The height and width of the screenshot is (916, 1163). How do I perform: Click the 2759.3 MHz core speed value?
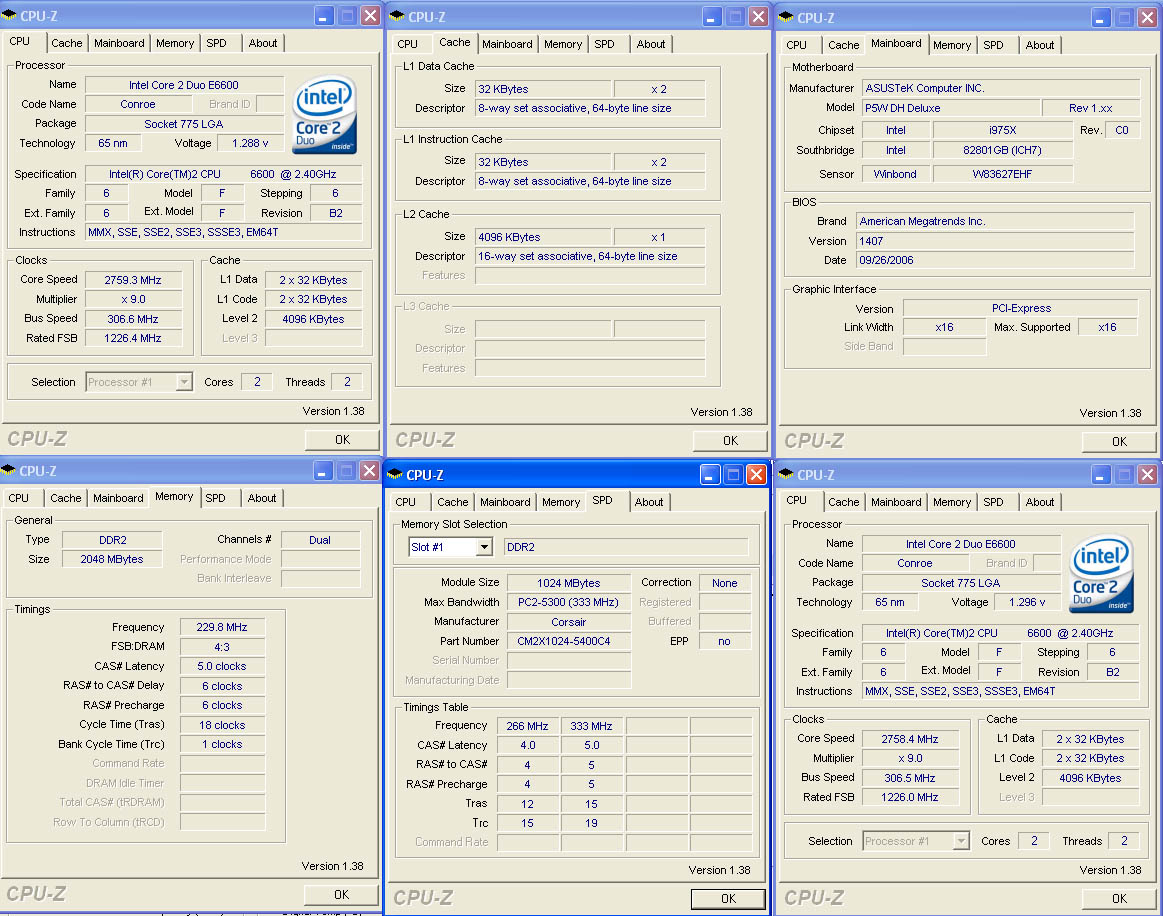[133, 280]
